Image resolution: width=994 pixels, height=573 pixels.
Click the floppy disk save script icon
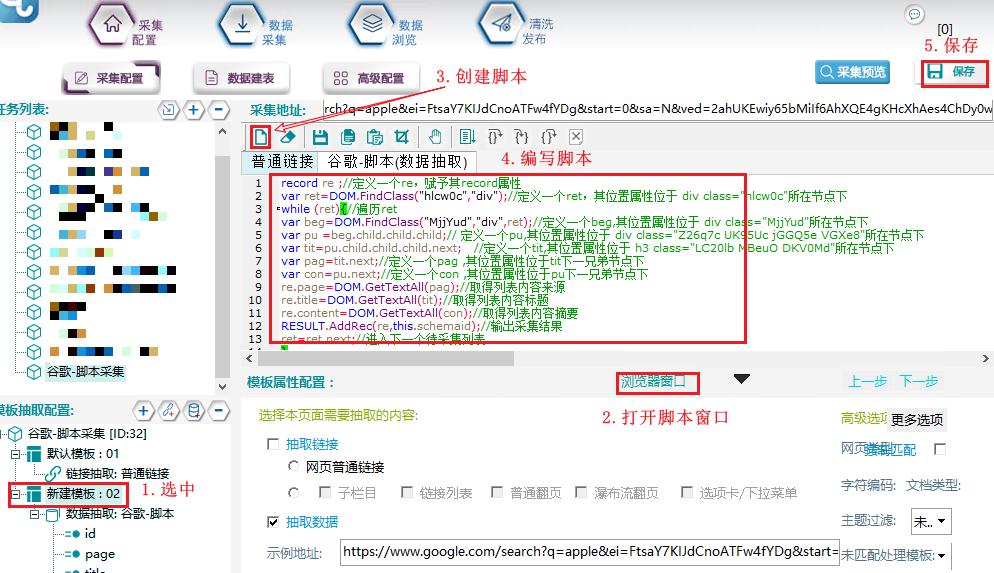pyautogui.click(x=320, y=137)
